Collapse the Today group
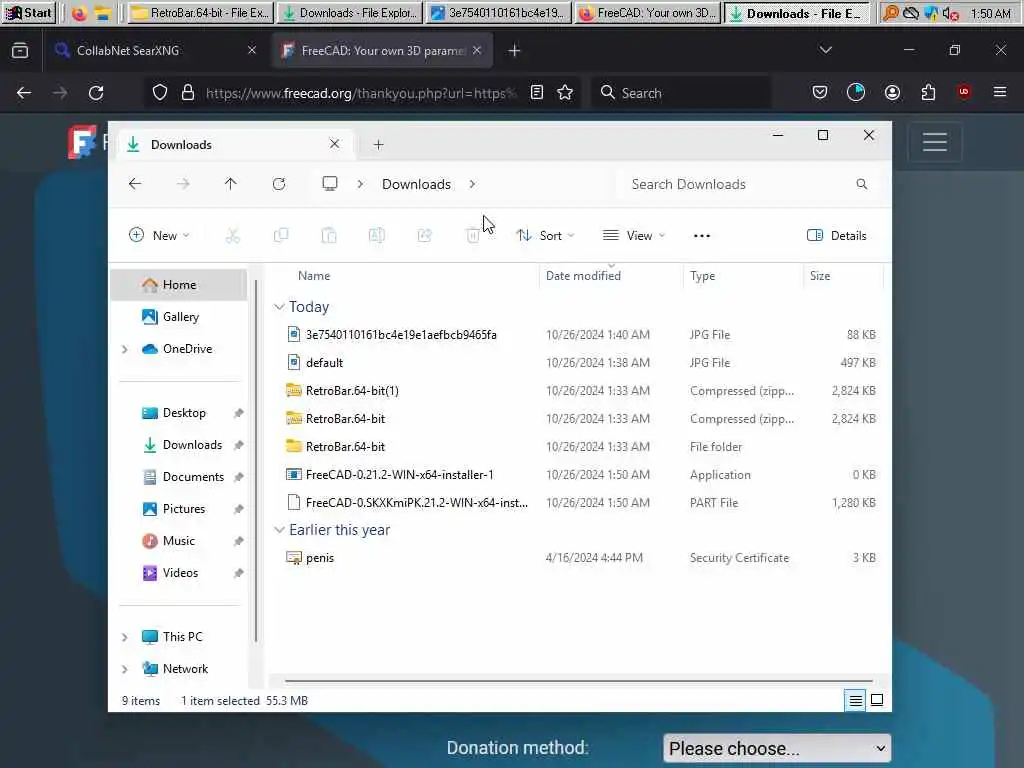This screenshot has width=1024, height=768. point(279,307)
